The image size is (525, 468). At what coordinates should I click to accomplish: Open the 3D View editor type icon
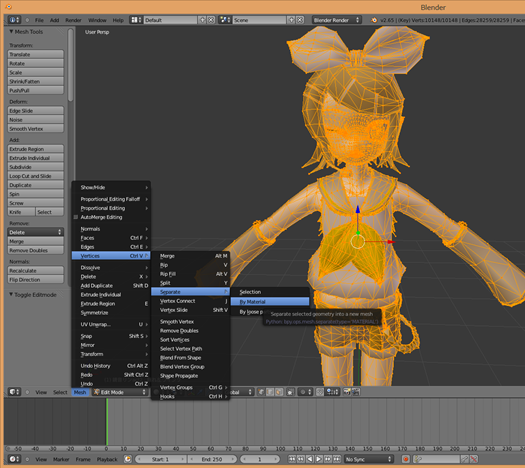[x=14, y=392]
